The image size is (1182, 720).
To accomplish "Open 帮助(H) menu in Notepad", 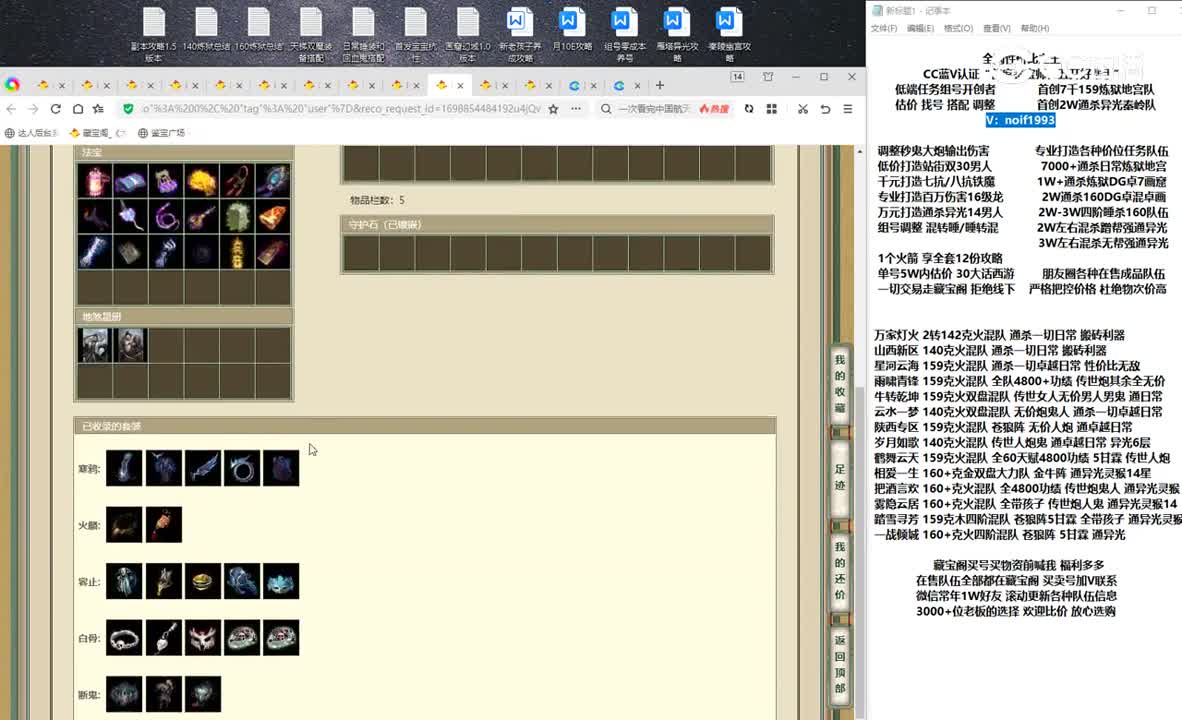I will click(1034, 29).
